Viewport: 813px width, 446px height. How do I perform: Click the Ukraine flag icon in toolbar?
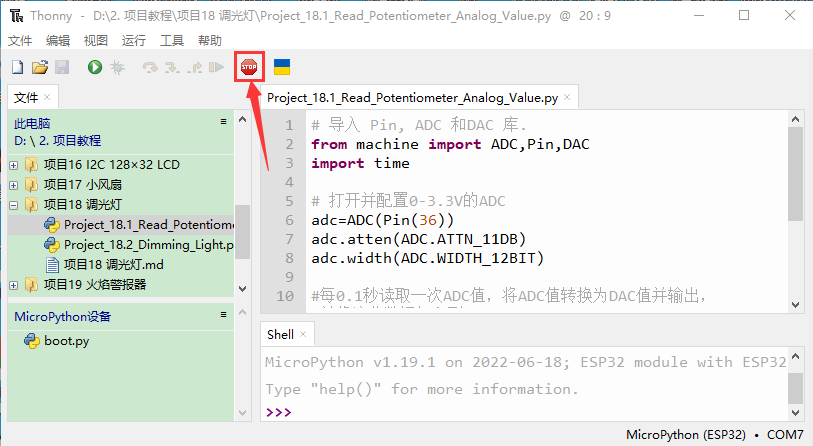[x=282, y=67]
